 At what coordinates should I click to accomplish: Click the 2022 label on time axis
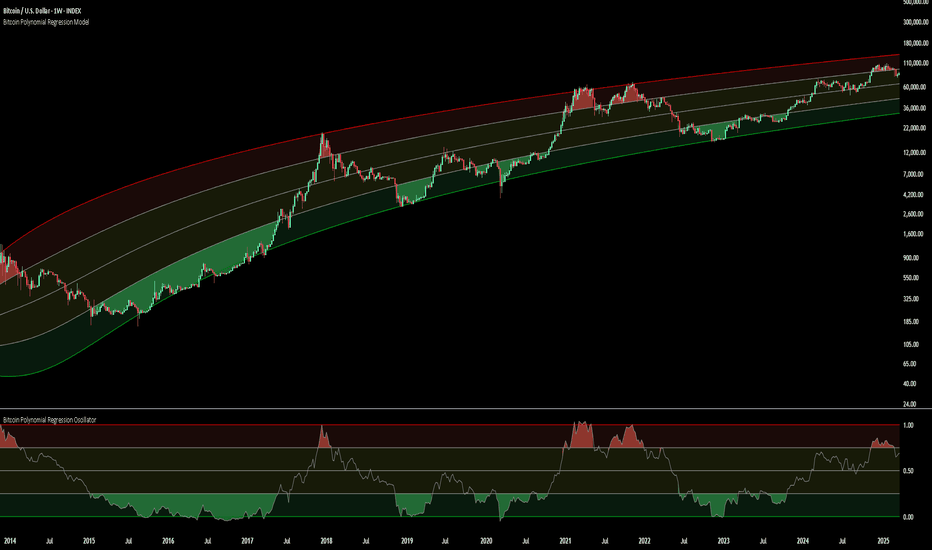tap(644, 541)
